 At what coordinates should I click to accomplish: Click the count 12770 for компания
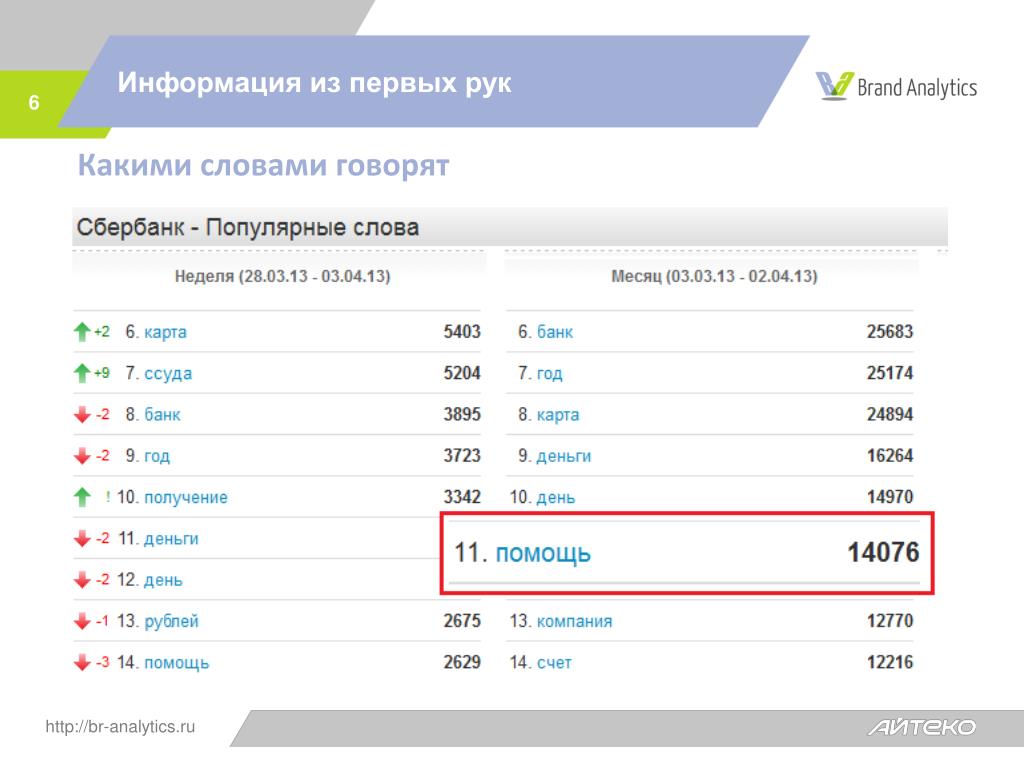click(x=889, y=620)
